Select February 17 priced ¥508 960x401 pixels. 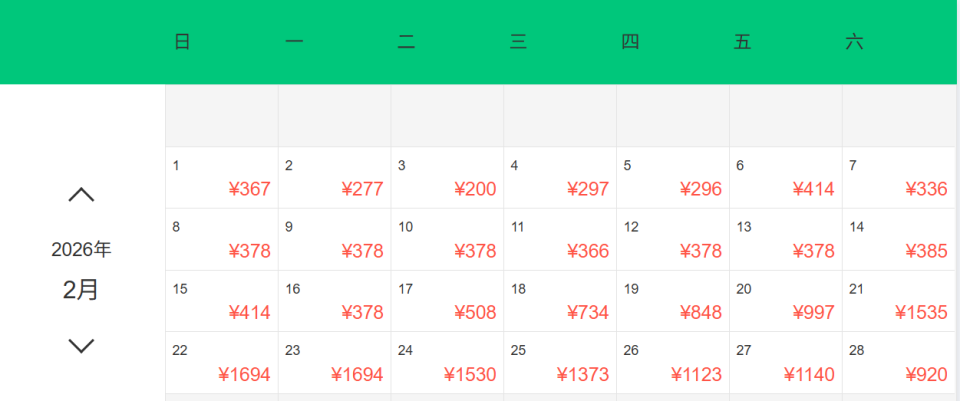[x=447, y=301]
